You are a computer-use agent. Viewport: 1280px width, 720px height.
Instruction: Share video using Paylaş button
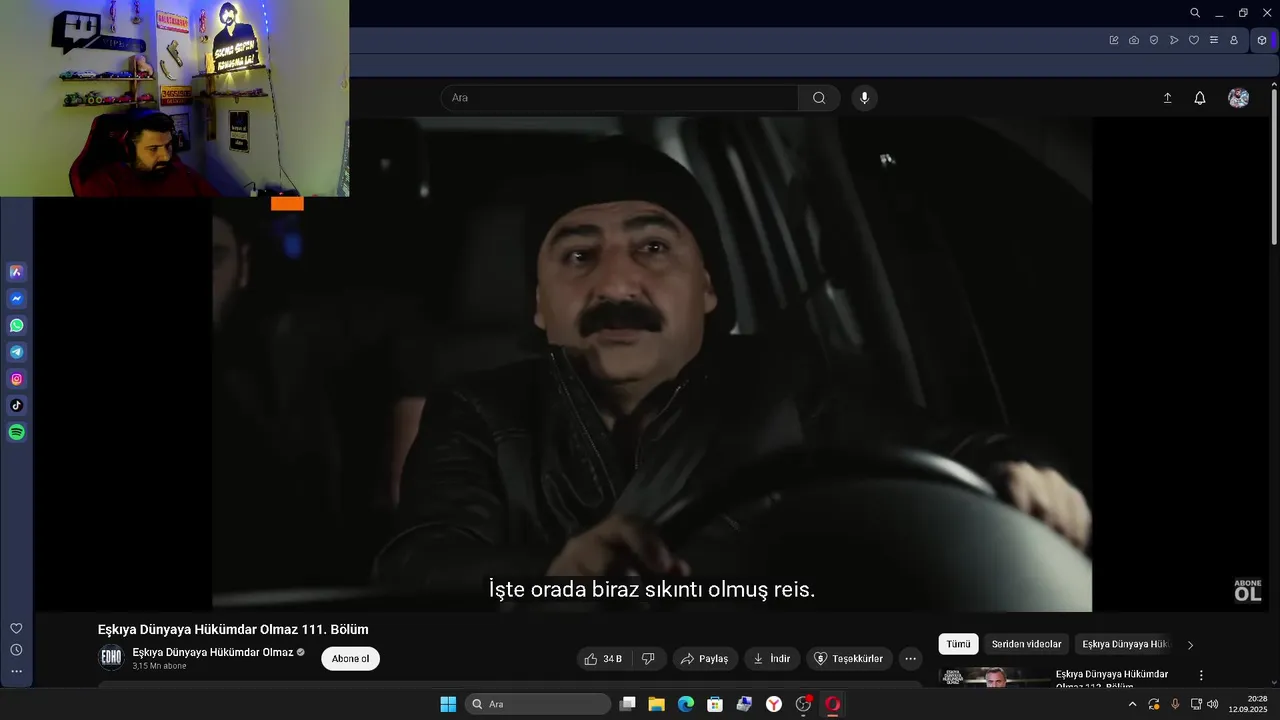[x=705, y=659]
